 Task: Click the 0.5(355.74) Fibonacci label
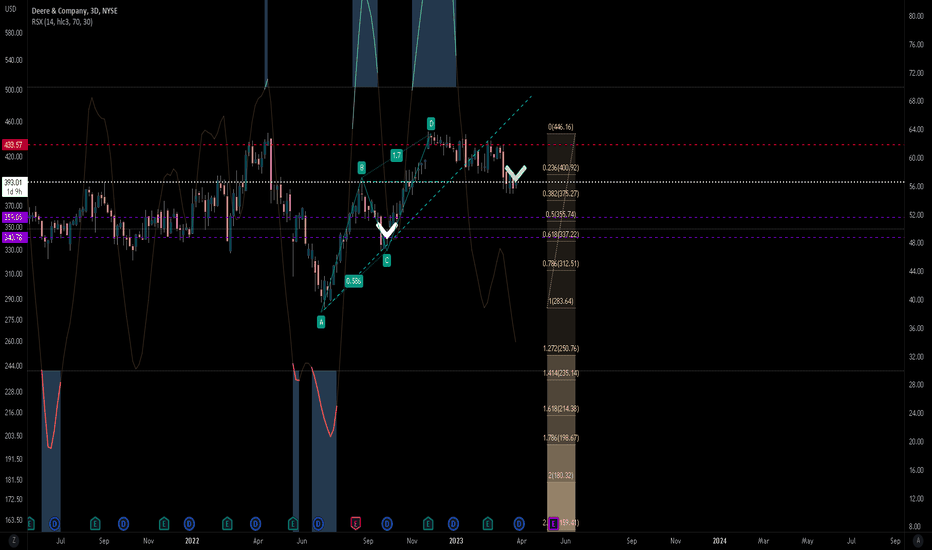pos(561,215)
